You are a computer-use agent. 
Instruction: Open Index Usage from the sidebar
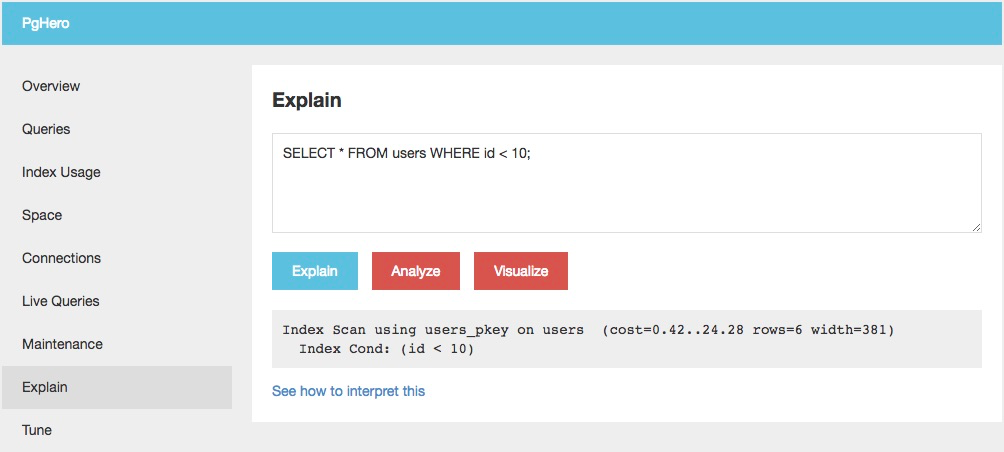61,172
